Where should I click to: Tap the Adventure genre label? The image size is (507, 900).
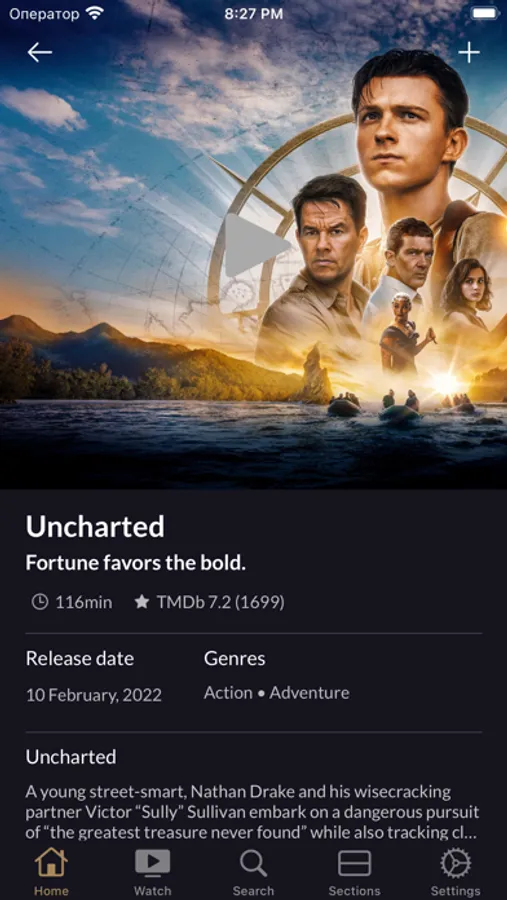[309, 693]
